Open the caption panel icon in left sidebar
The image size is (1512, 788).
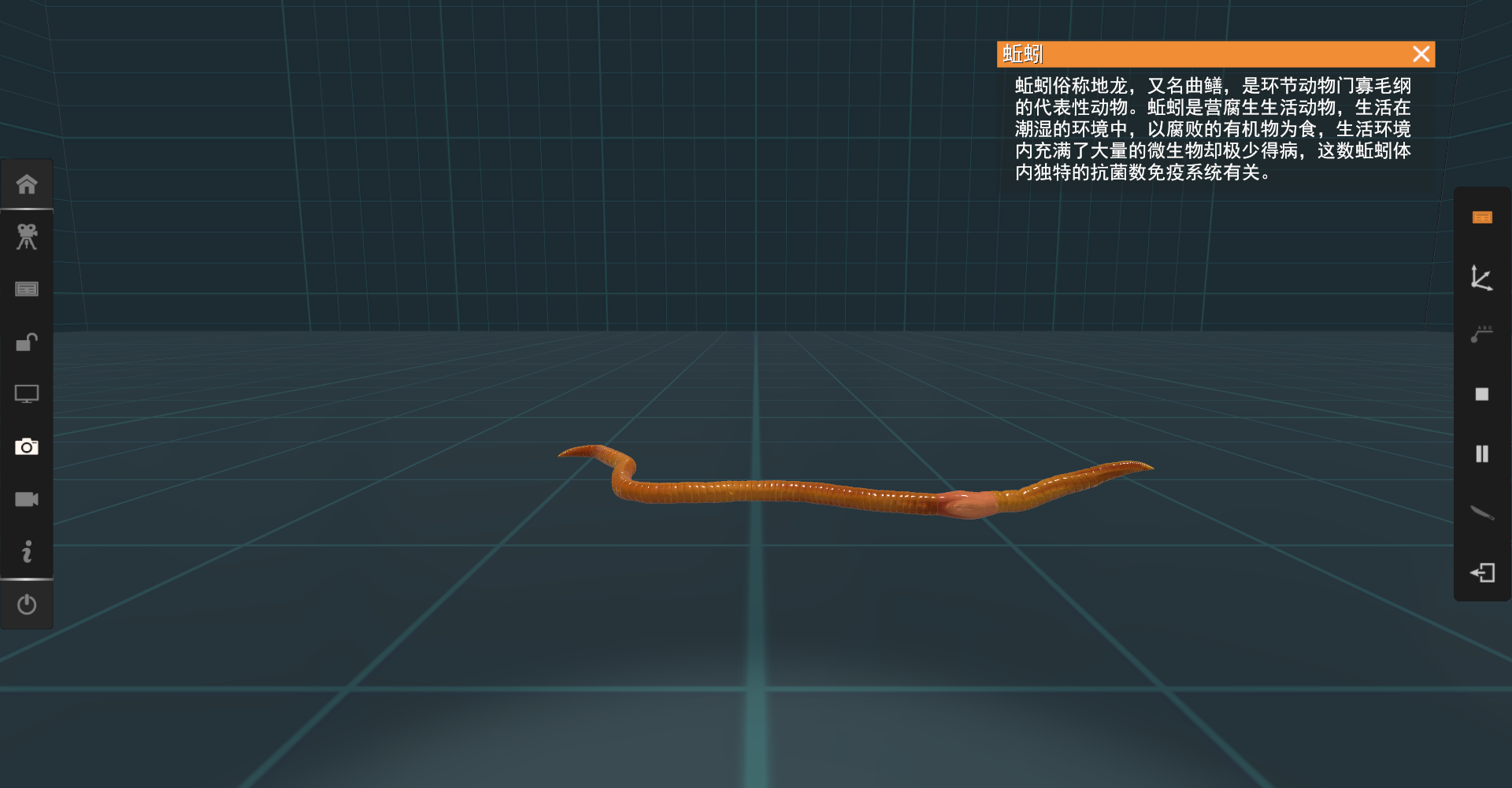(x=27, y=289)
